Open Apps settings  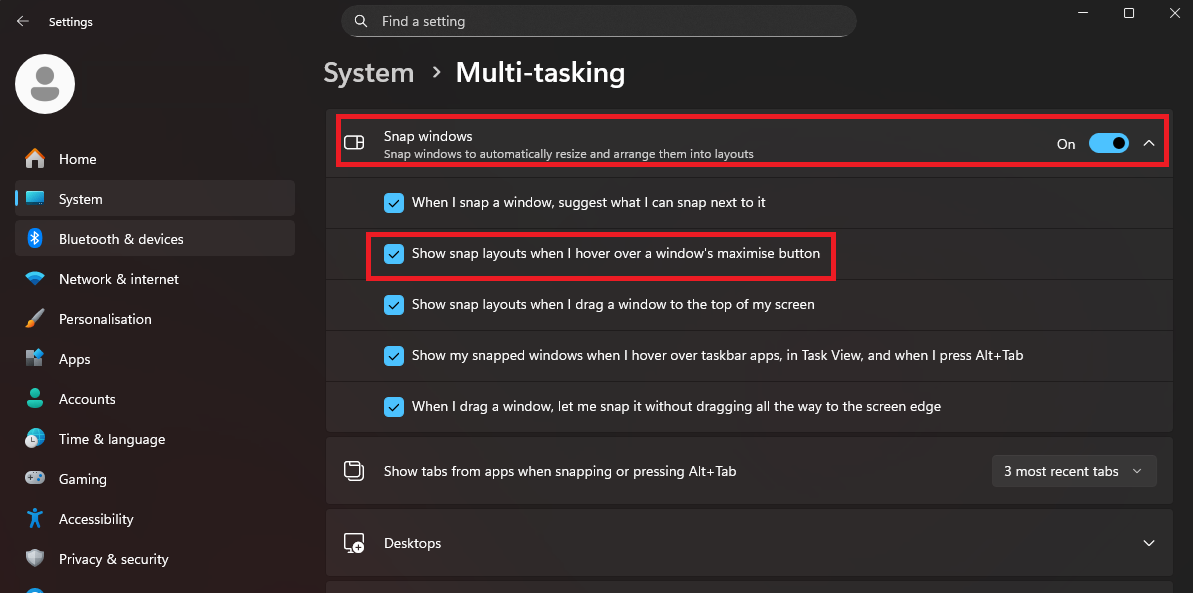[x=155, y=359]
